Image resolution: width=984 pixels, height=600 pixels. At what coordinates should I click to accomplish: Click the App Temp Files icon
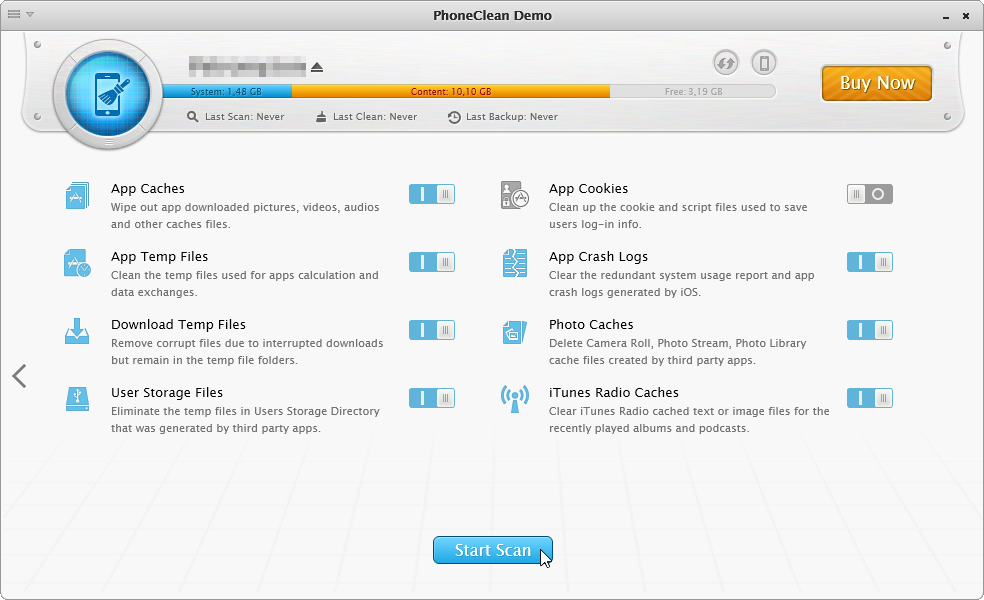coord(77,263)
